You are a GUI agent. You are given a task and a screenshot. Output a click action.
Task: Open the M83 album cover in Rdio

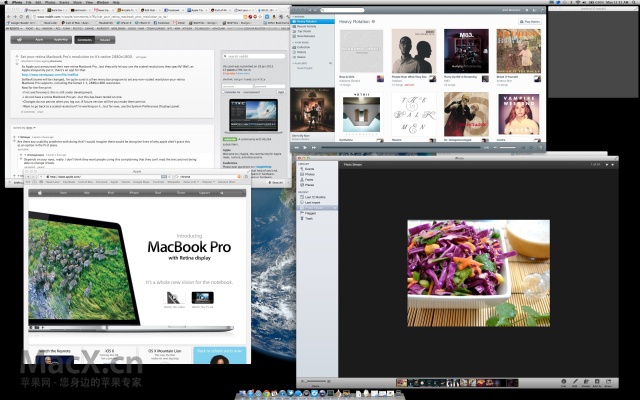[466, 51]
